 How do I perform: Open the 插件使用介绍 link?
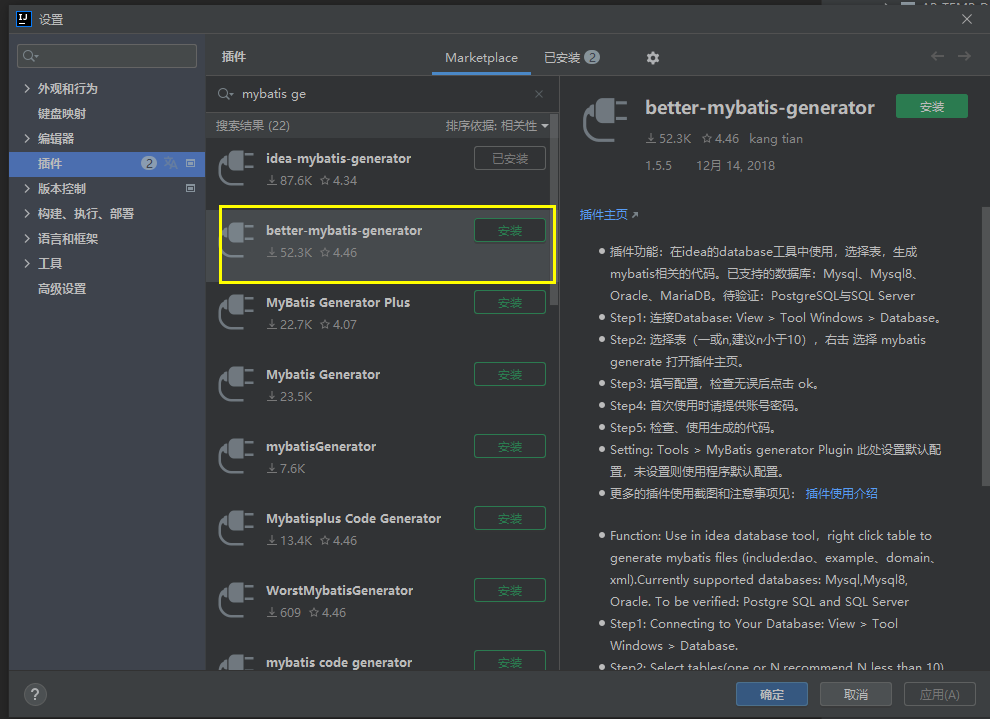(842, 494)
